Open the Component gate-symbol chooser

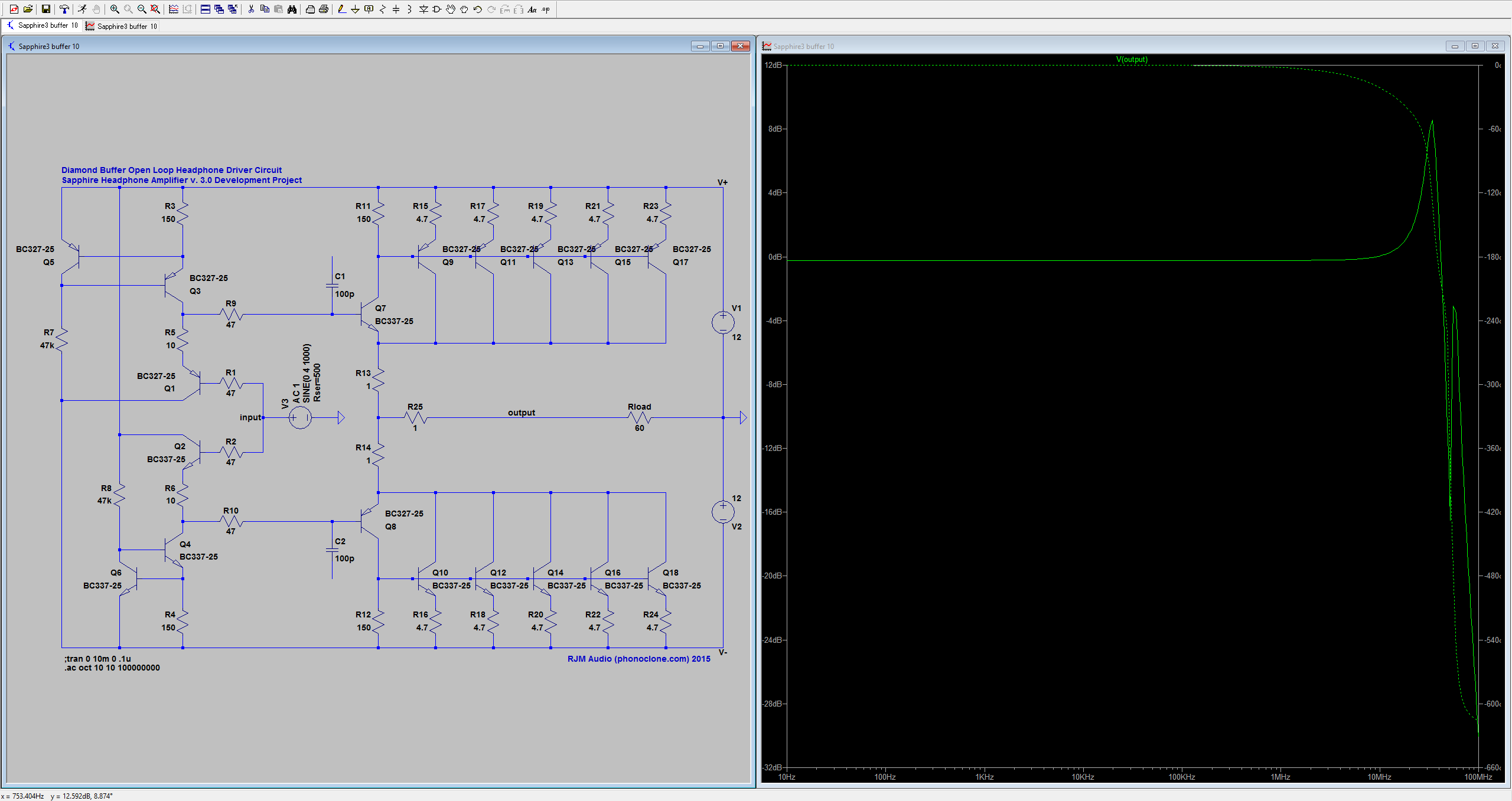click(437, 9)
